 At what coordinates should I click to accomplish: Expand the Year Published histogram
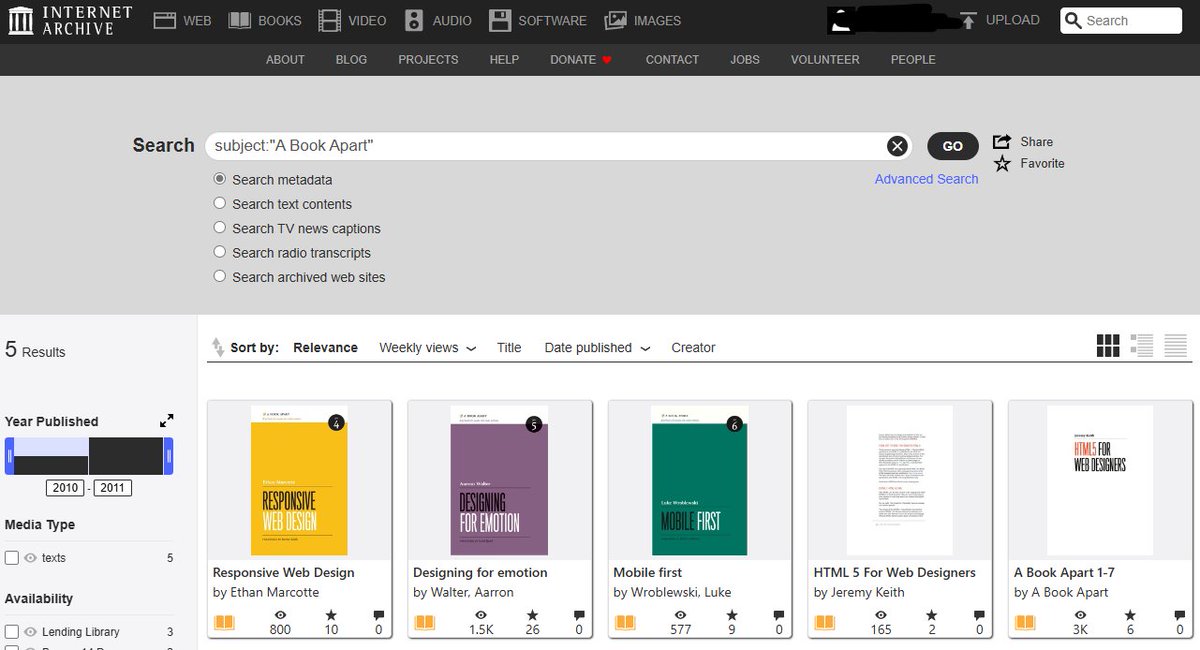click(167, 421)
